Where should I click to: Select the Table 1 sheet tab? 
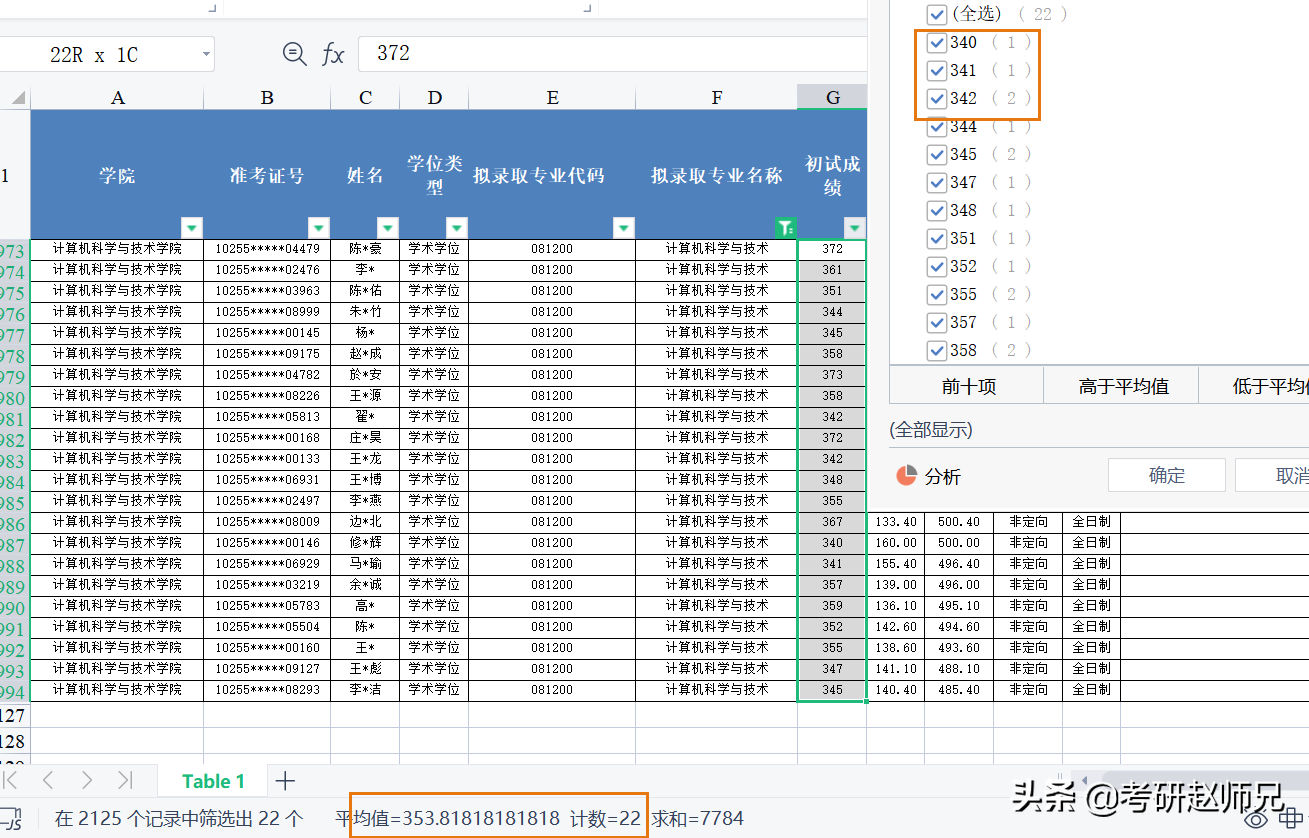pyautogui.click(x=213, y=780)
